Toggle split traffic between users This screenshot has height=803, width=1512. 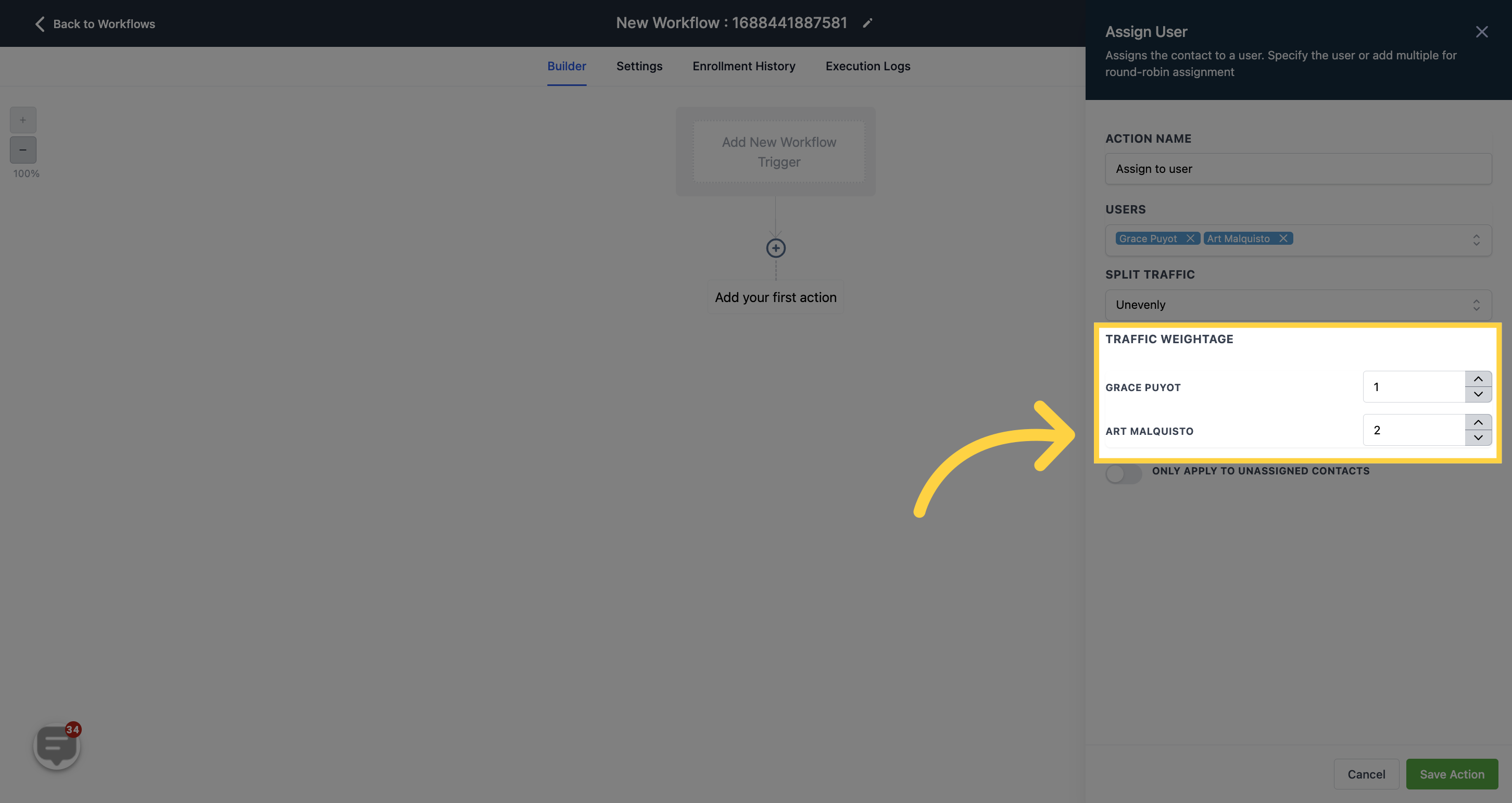pyautogui.click(x=1296, y=304)
